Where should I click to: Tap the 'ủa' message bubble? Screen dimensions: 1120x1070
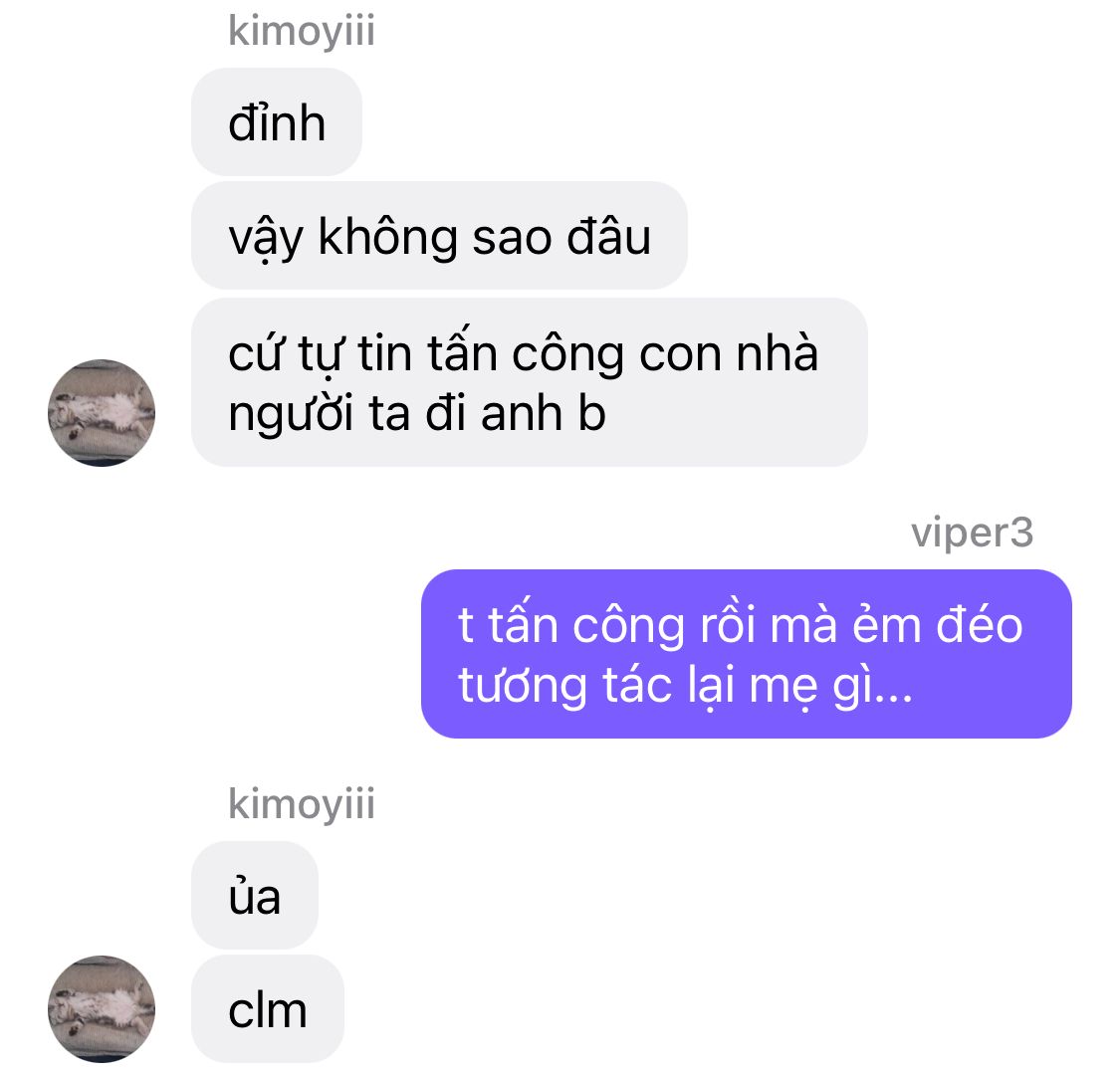pos(254,895)
